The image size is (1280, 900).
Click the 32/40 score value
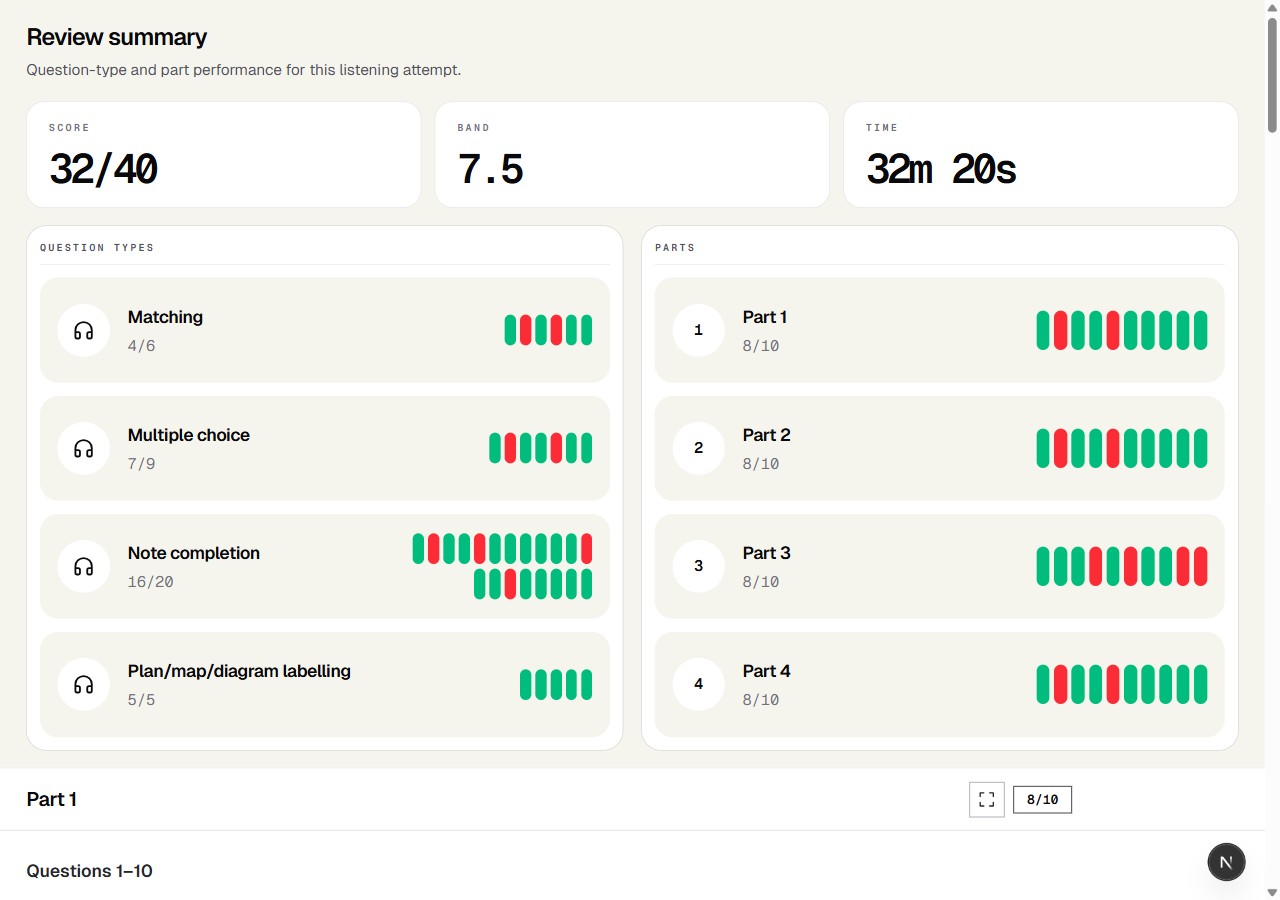(103, 169)
